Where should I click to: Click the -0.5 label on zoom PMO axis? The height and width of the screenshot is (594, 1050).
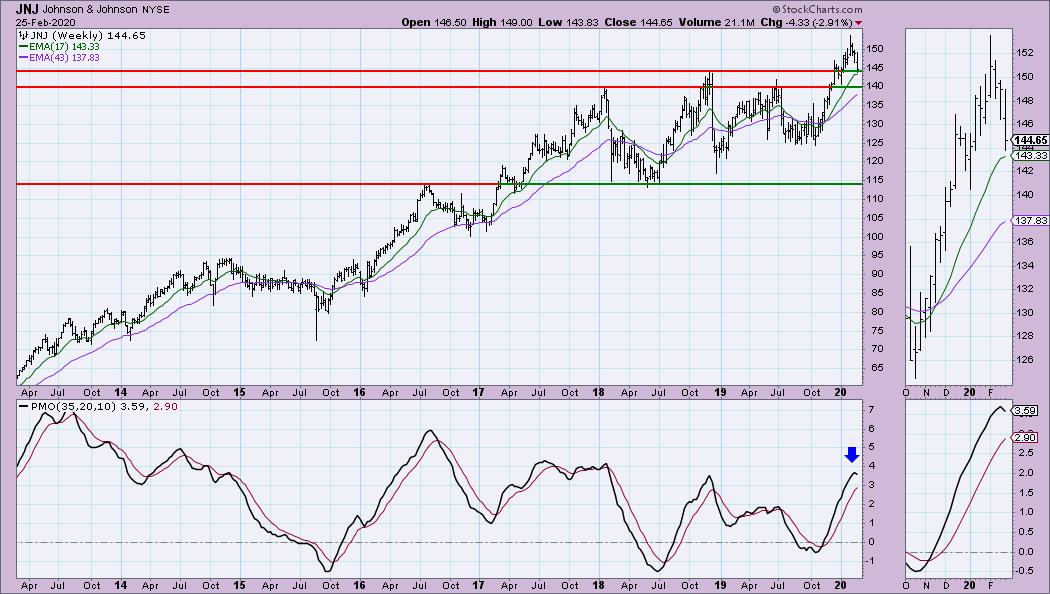click(1024, 571)
